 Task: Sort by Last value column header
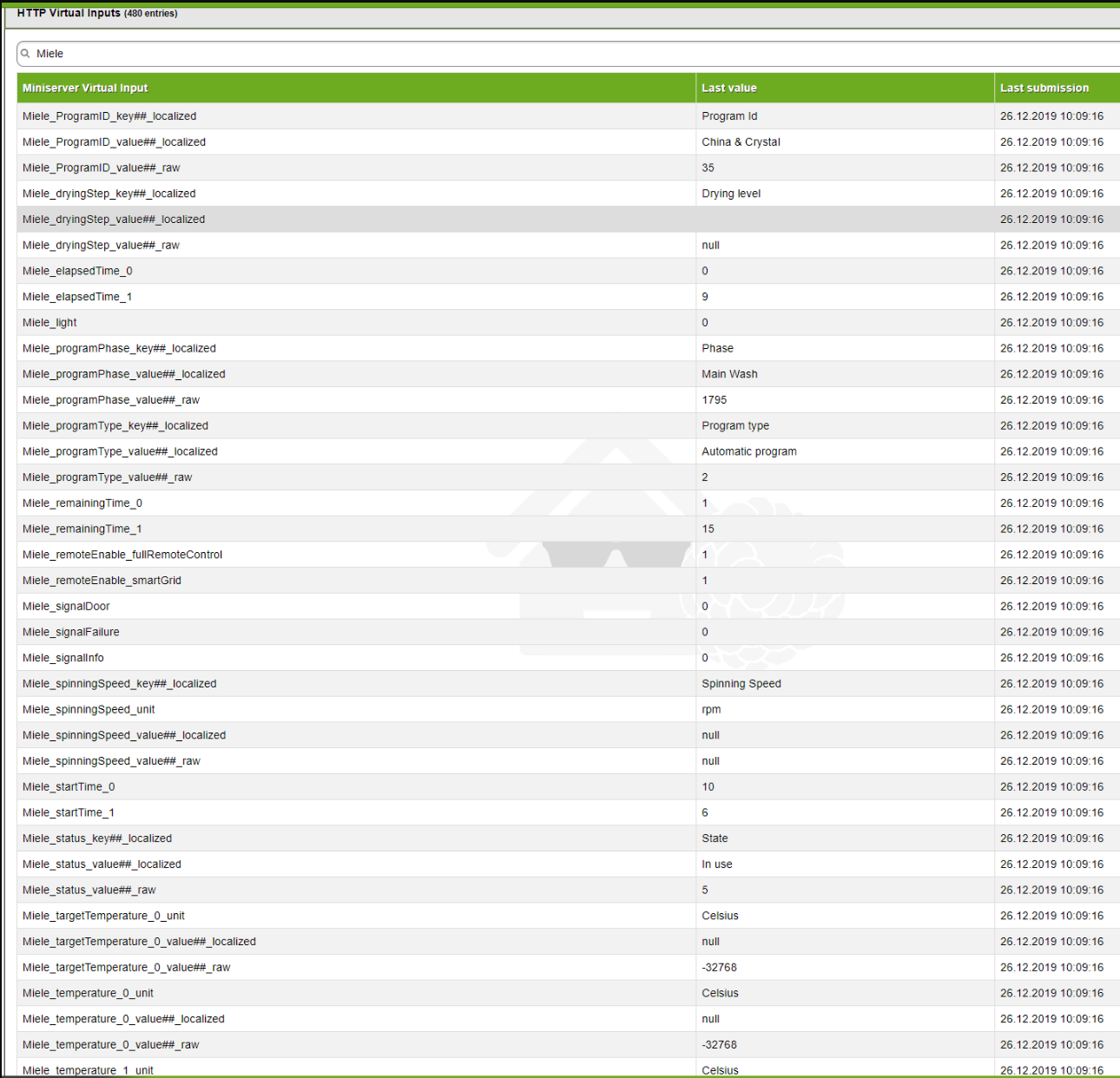point(845,88)
